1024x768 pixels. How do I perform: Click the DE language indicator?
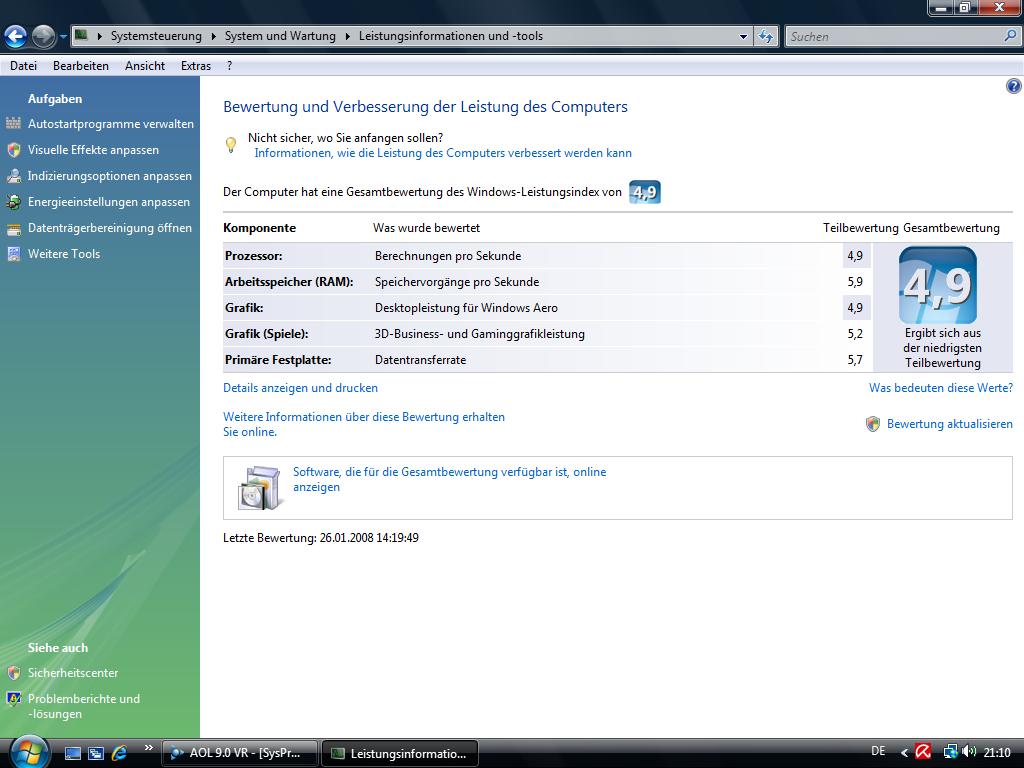click(878, 752)
